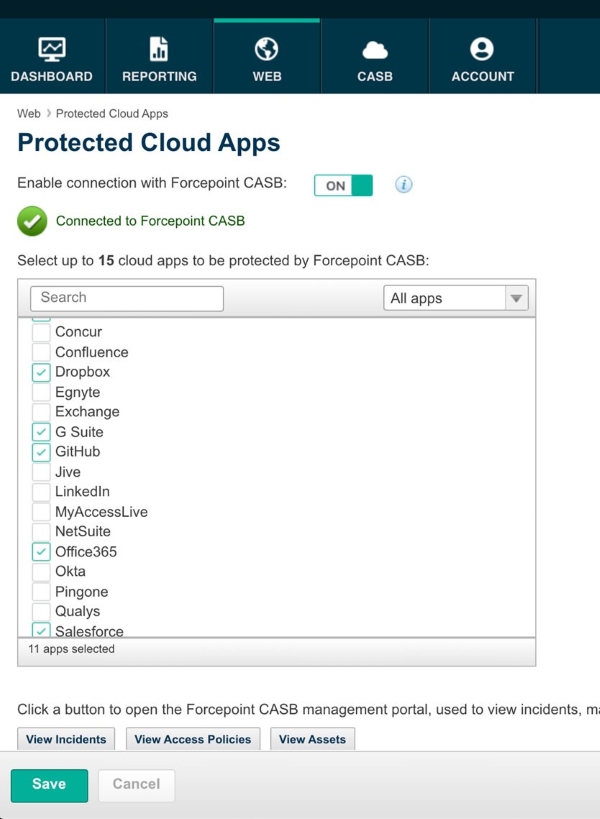Click the View Incidents button
The width and height of the screenshot is (600, 819).
click(66, 740)
